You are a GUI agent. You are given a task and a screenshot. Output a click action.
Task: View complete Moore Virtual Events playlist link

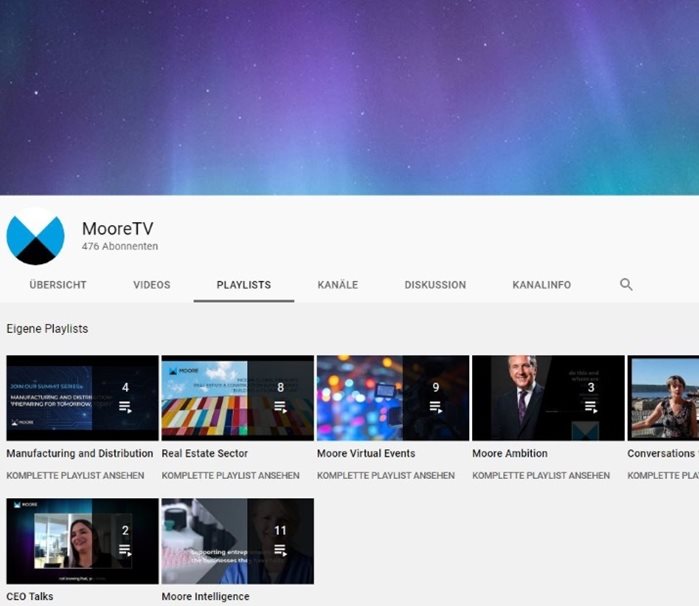[386, 475]
